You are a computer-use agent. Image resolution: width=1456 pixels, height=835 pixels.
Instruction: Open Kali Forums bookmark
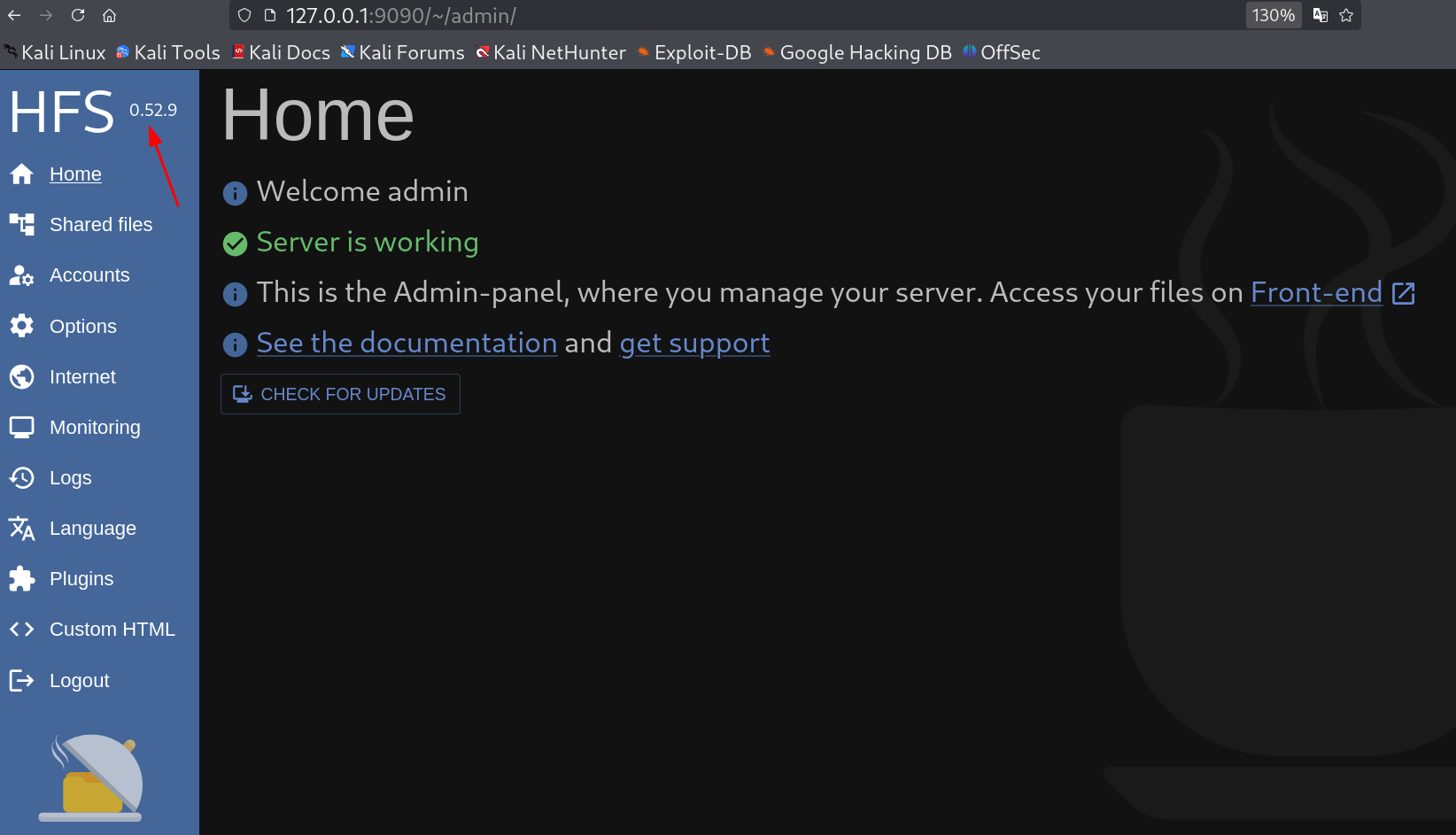coord(403,52)
